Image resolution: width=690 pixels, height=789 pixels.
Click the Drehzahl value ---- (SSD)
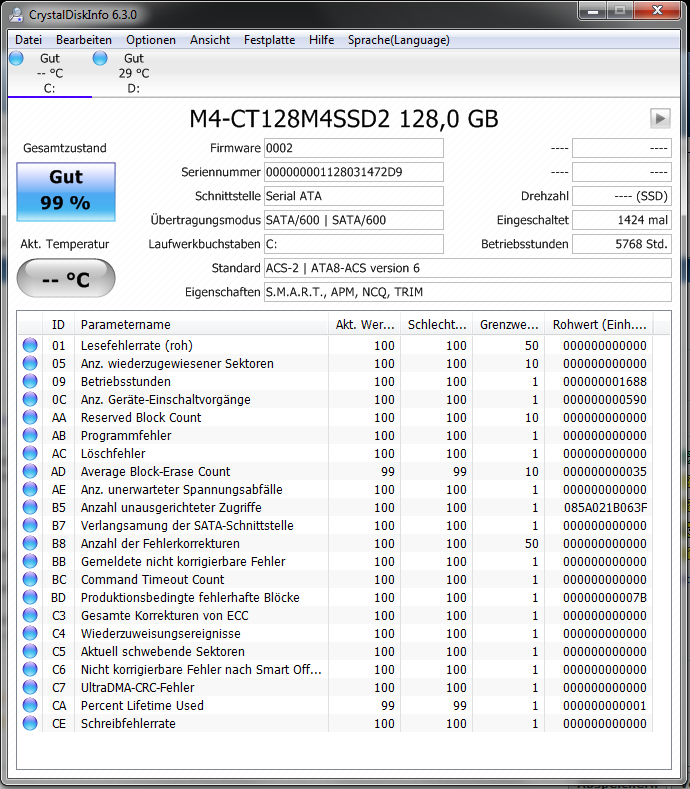click(x=622, y=196)
